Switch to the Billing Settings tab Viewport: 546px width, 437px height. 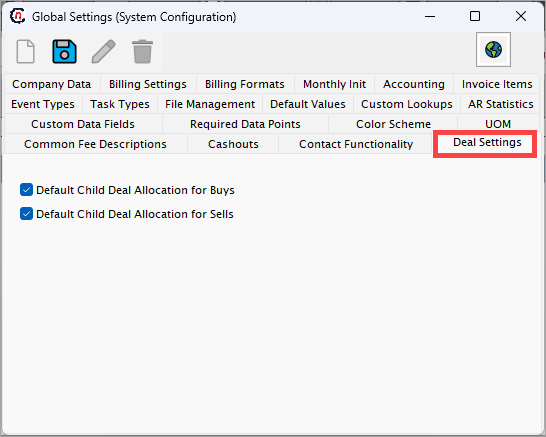click(x=148, y=84)
